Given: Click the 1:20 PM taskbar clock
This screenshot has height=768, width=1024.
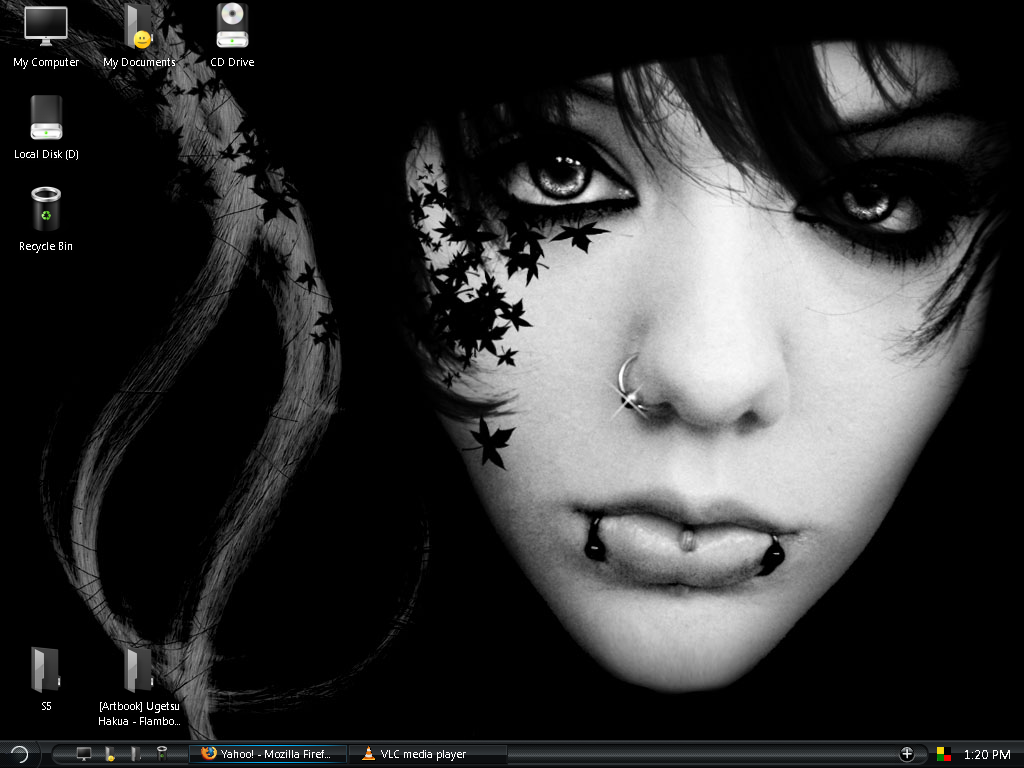Looking at the screenshot, I should (x=987, y=754).
